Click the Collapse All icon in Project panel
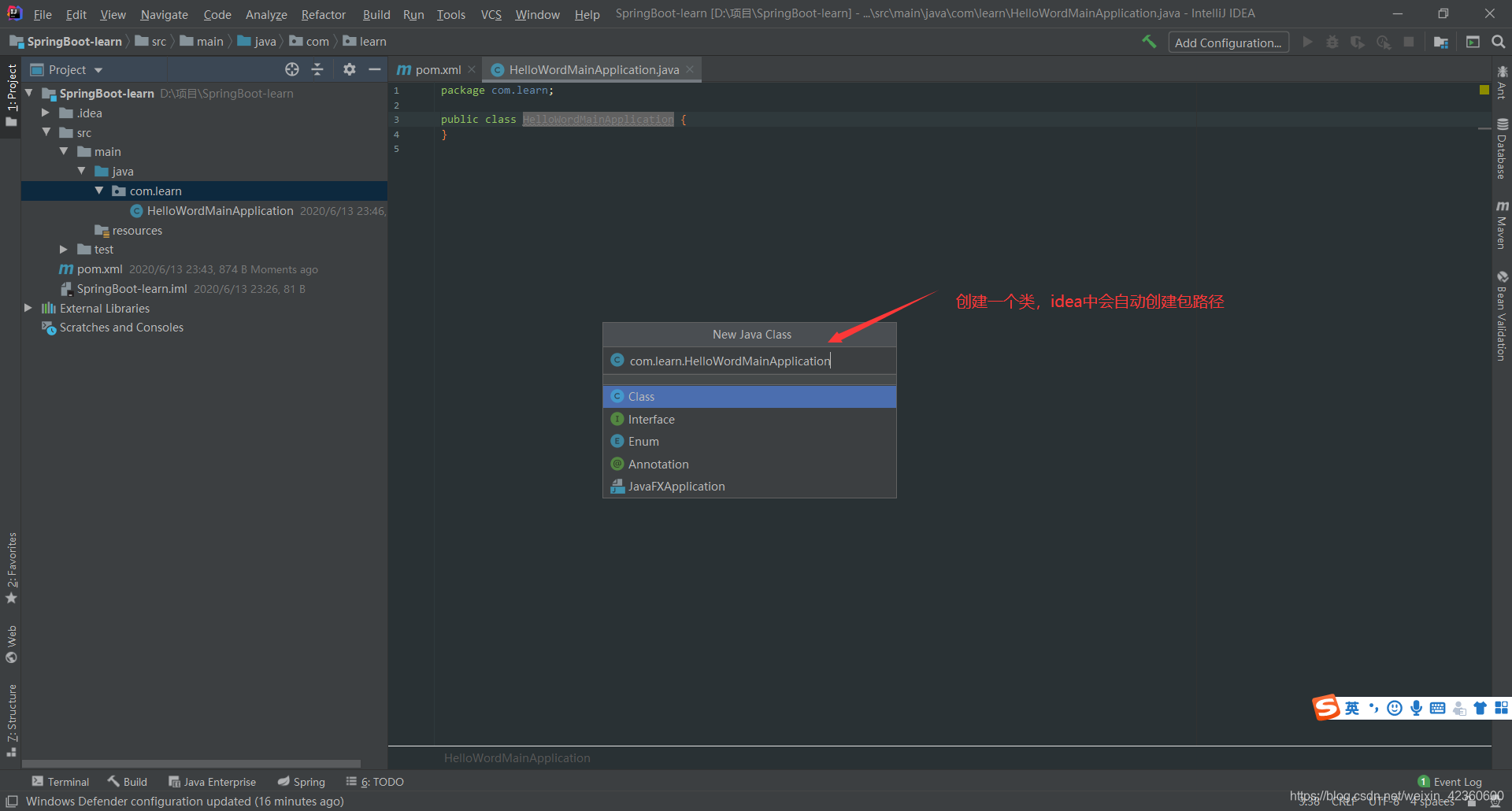 [x=317, y=69]
